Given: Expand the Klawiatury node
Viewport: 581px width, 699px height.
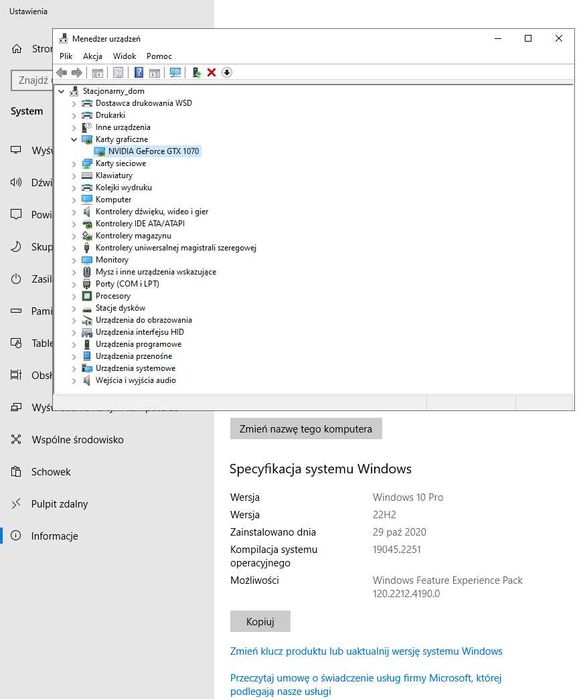Looking at the screenshot, I should (x=74, y=176).
